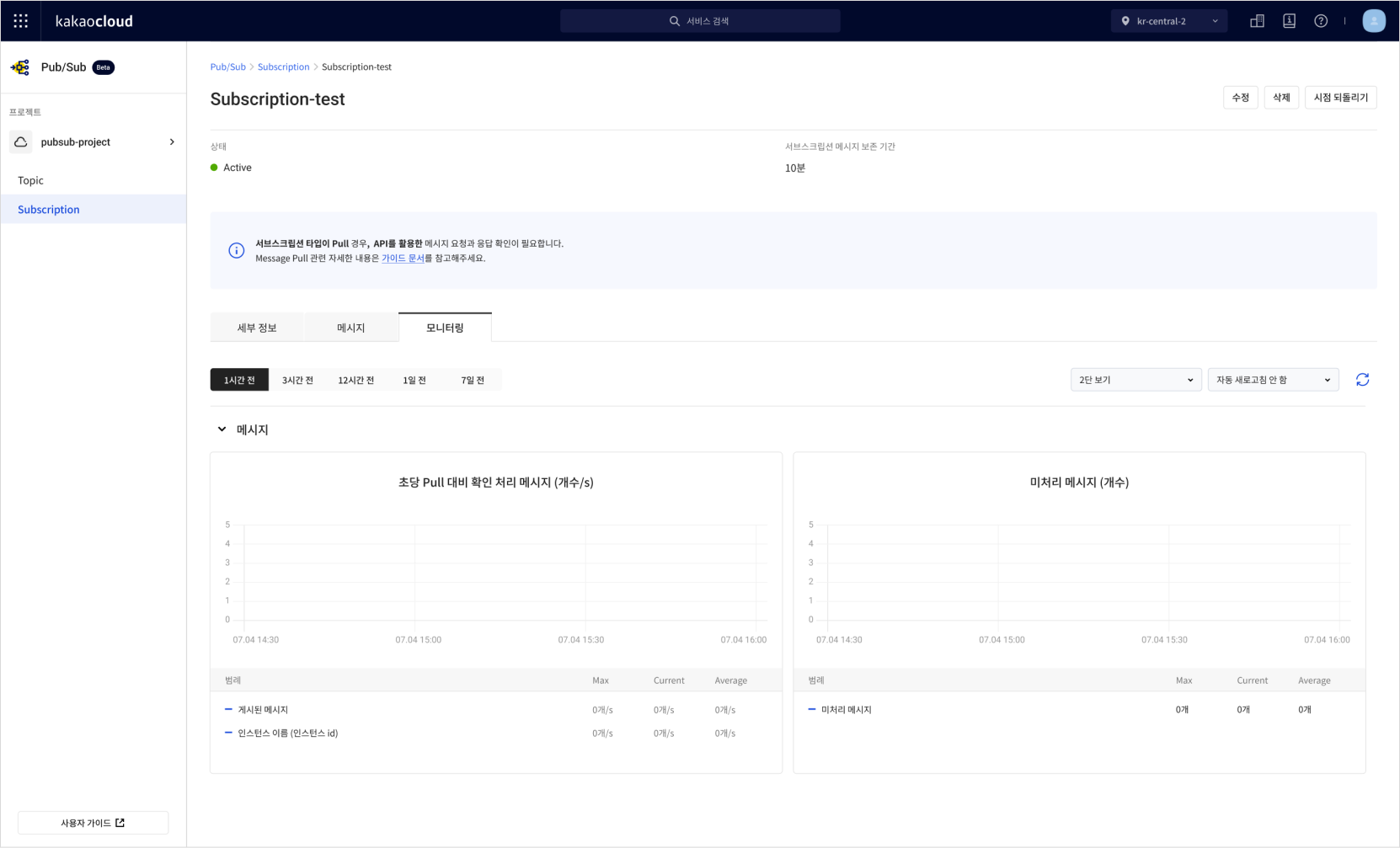Open the notification document icon in header
Viewport: 1400px width, 848px height.
coord(1289,21)
